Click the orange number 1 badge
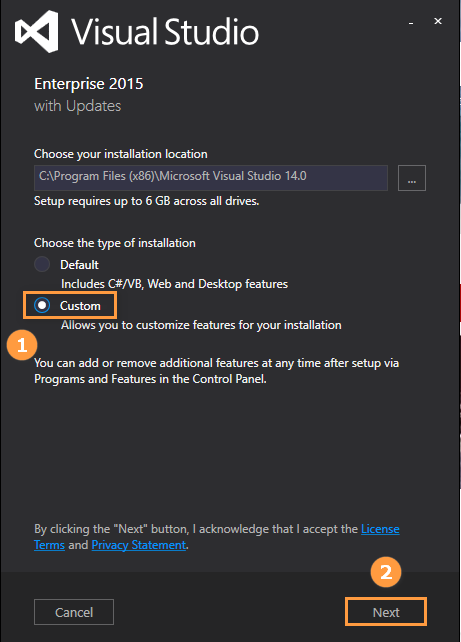 [x=22, y=345]
